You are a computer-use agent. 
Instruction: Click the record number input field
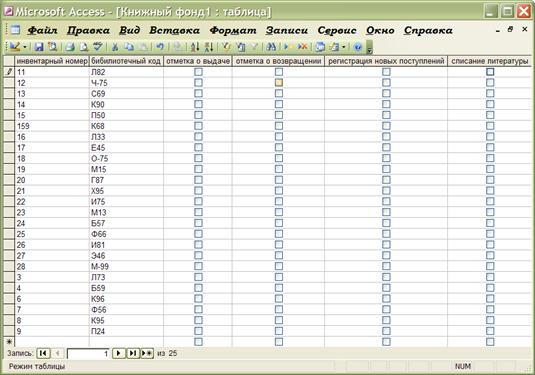coord(88,354)
